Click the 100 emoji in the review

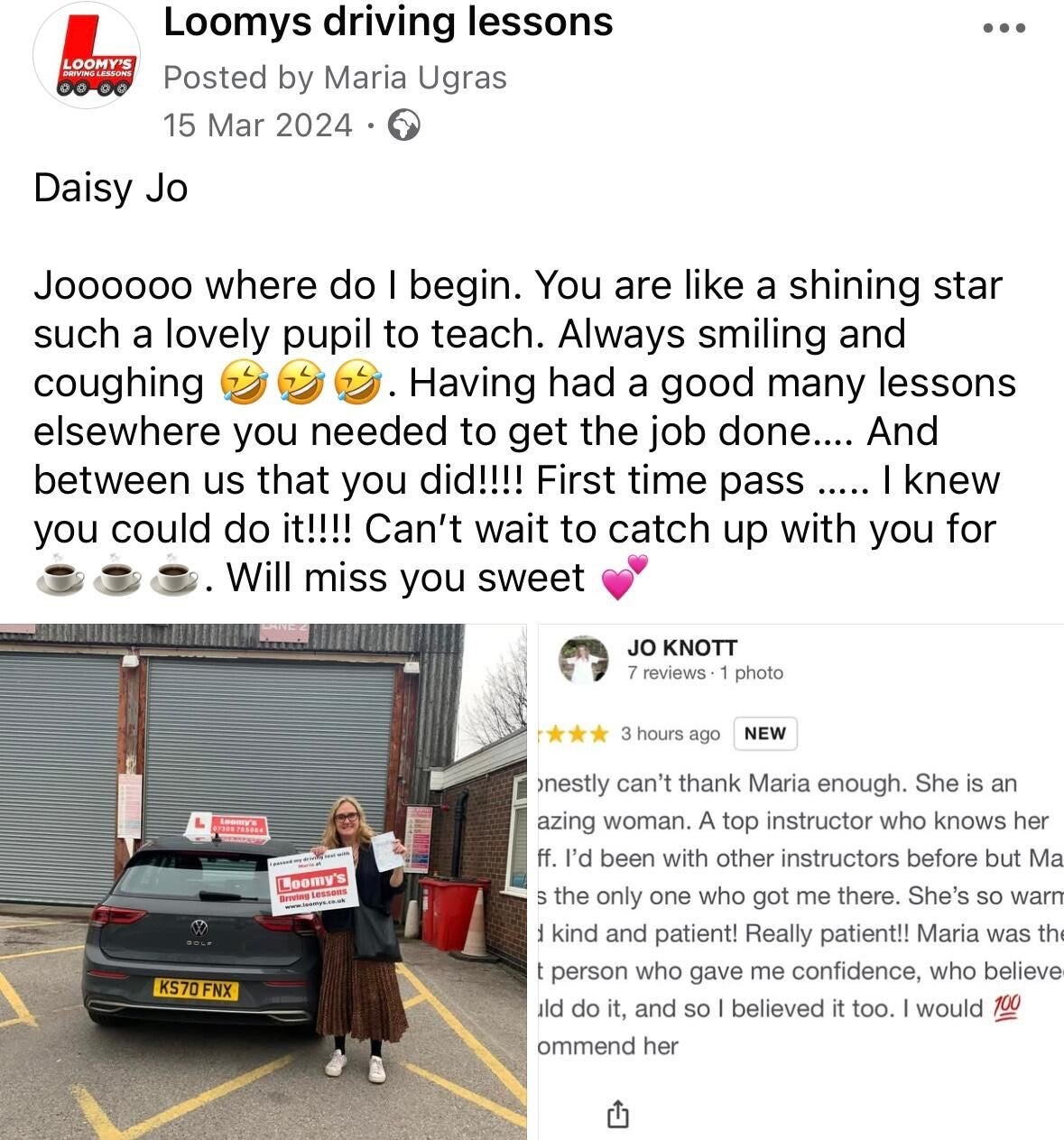click(x=1006, y=1007)
